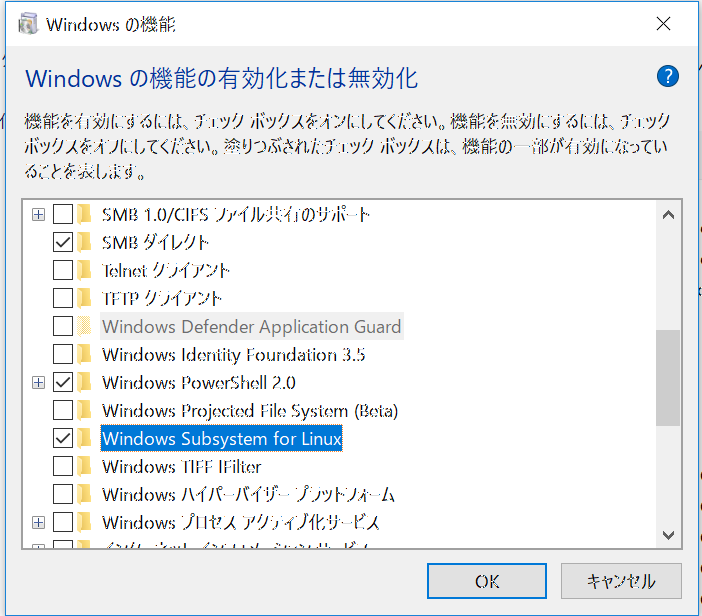Select the SMB 1.0/CIFS ファイル共有のサポート label
702x616 pixels.
click(235, 214)
